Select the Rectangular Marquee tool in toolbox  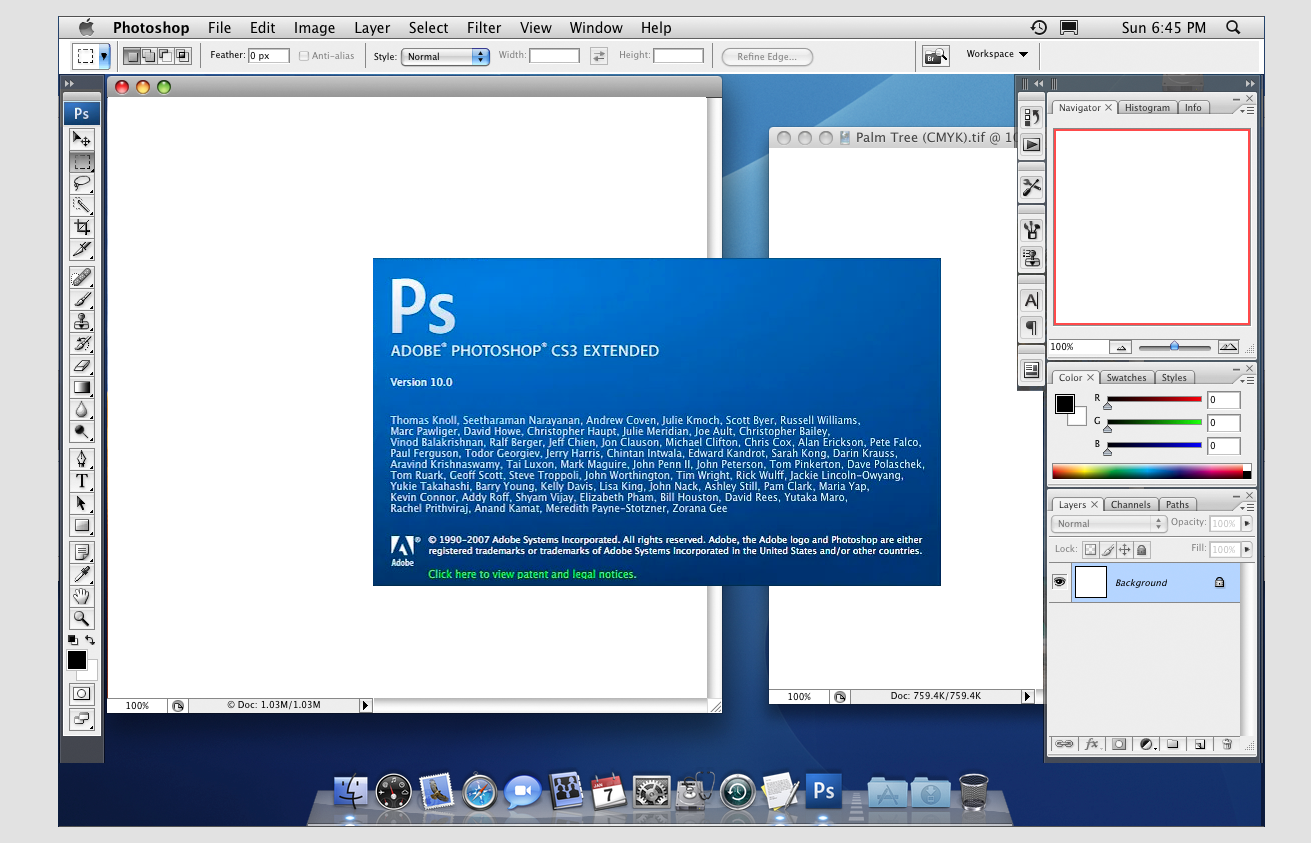[x=82, y=162]
